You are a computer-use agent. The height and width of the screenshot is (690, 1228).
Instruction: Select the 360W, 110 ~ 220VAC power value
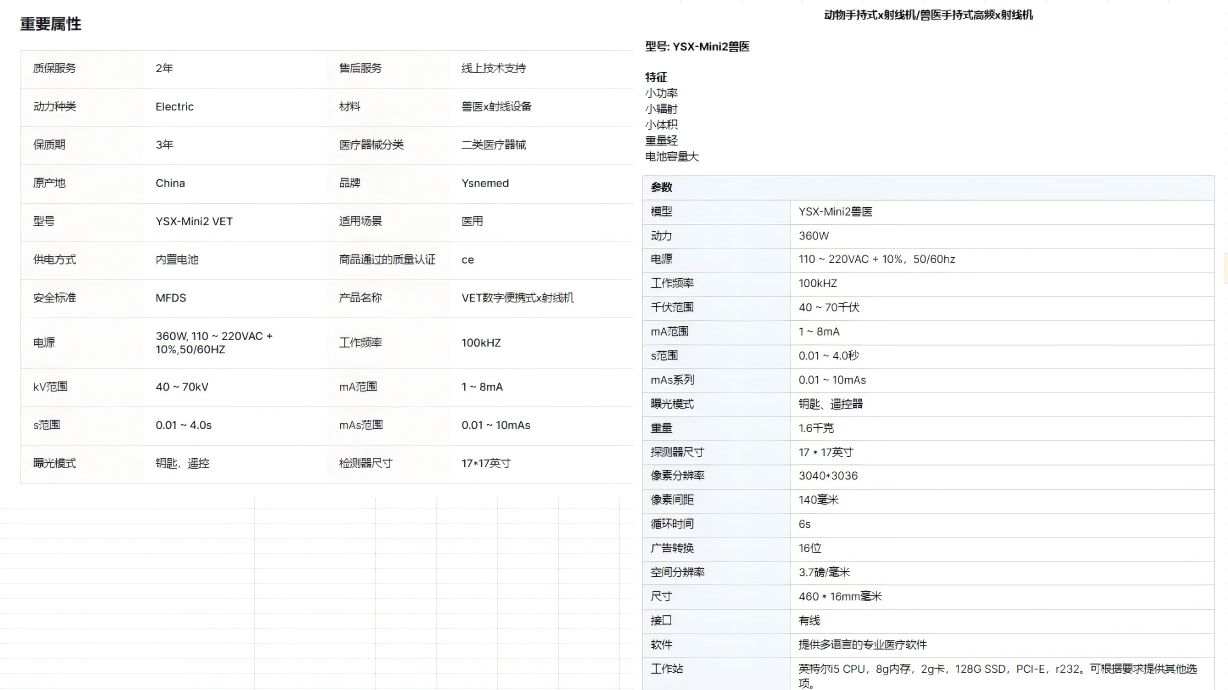214,343
